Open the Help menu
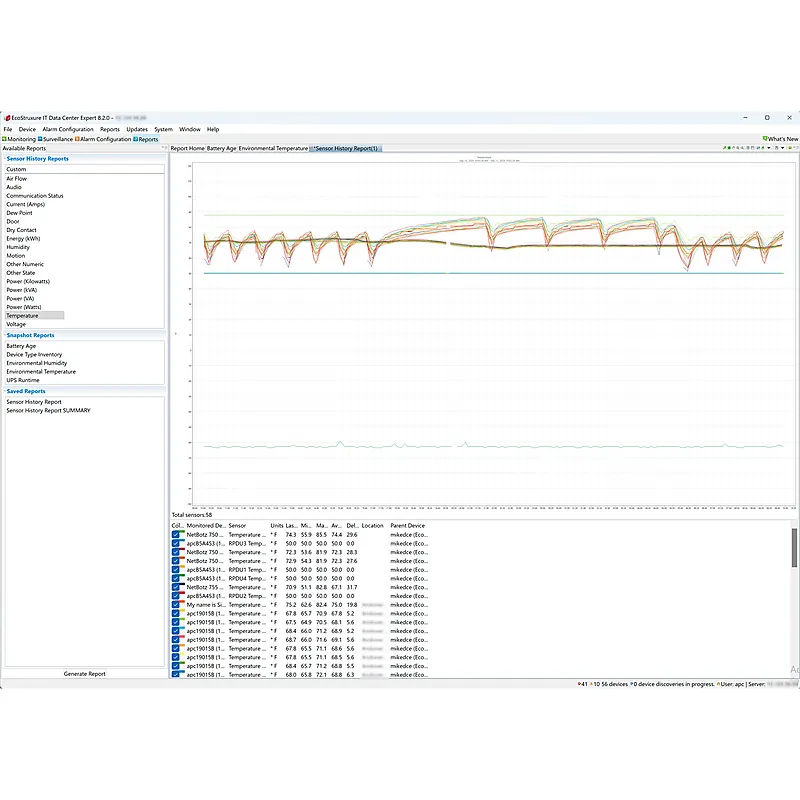800x800 pixels. point(213,130)
